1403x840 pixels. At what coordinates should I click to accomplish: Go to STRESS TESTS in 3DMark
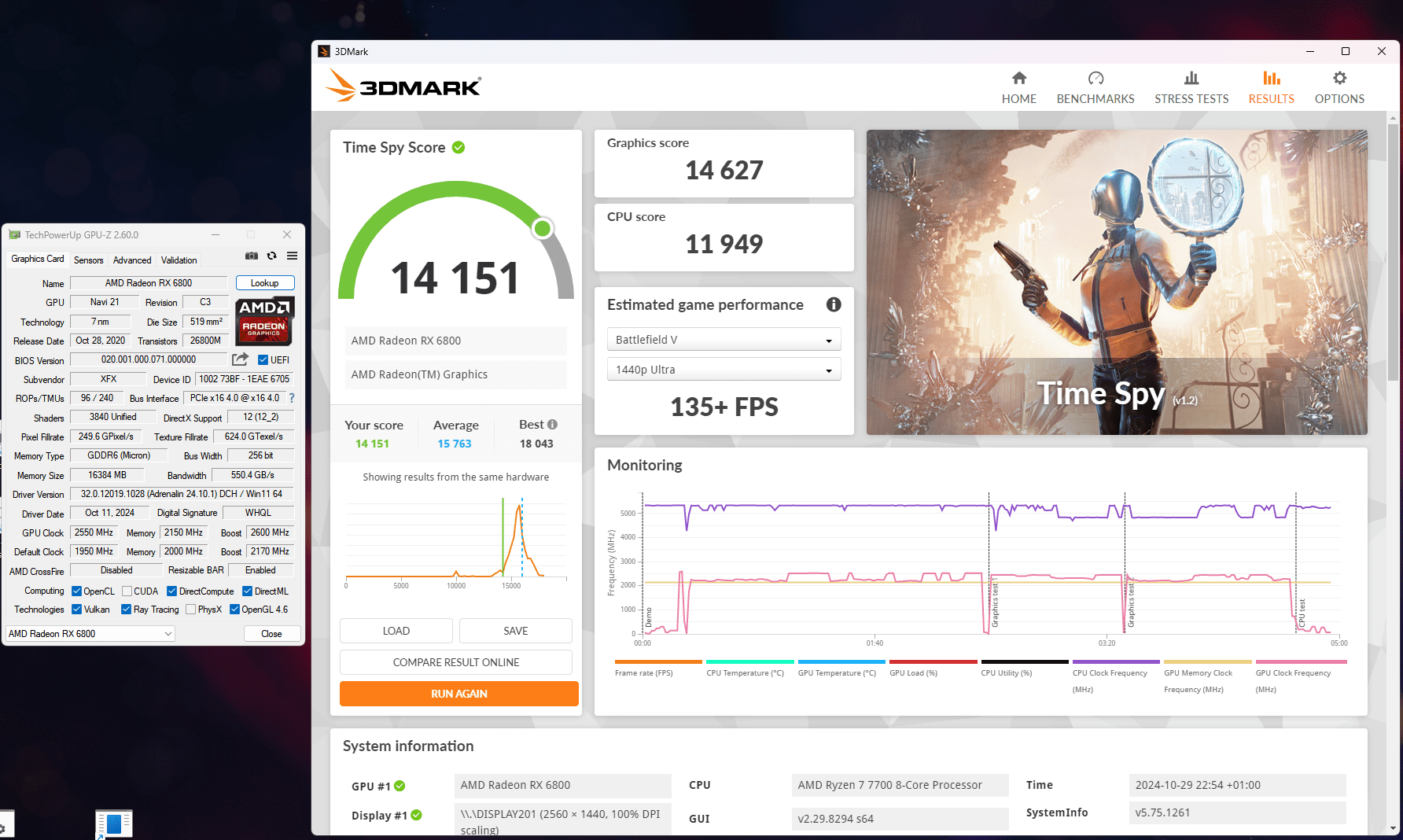[x=1191, y=87]
